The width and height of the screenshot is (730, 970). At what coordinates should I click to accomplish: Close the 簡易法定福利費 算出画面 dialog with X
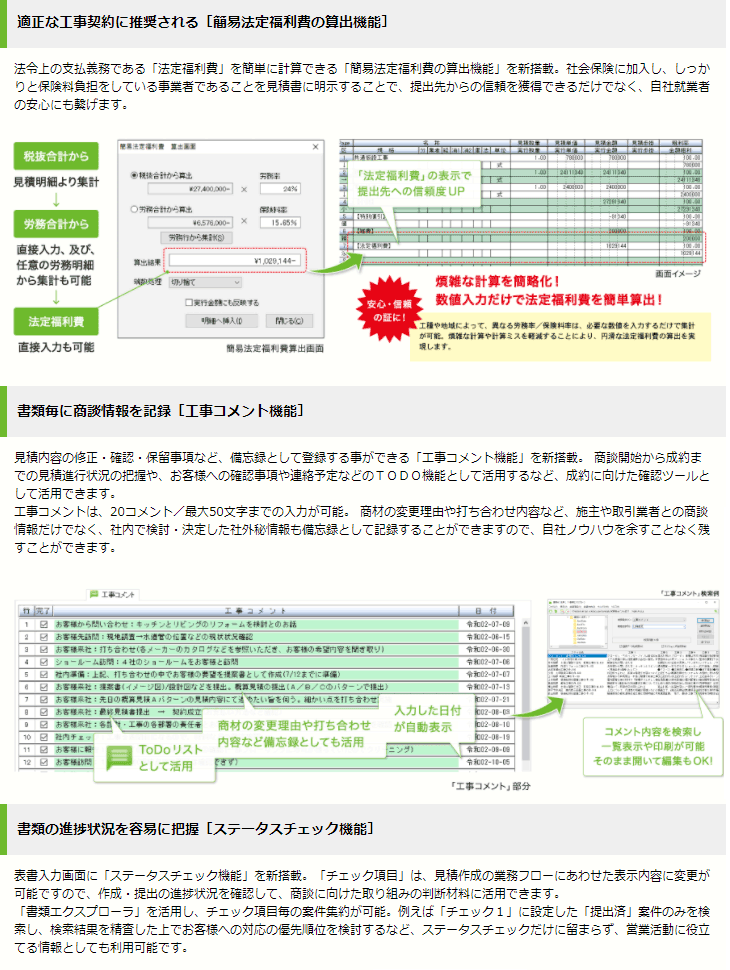click(316, 145)
